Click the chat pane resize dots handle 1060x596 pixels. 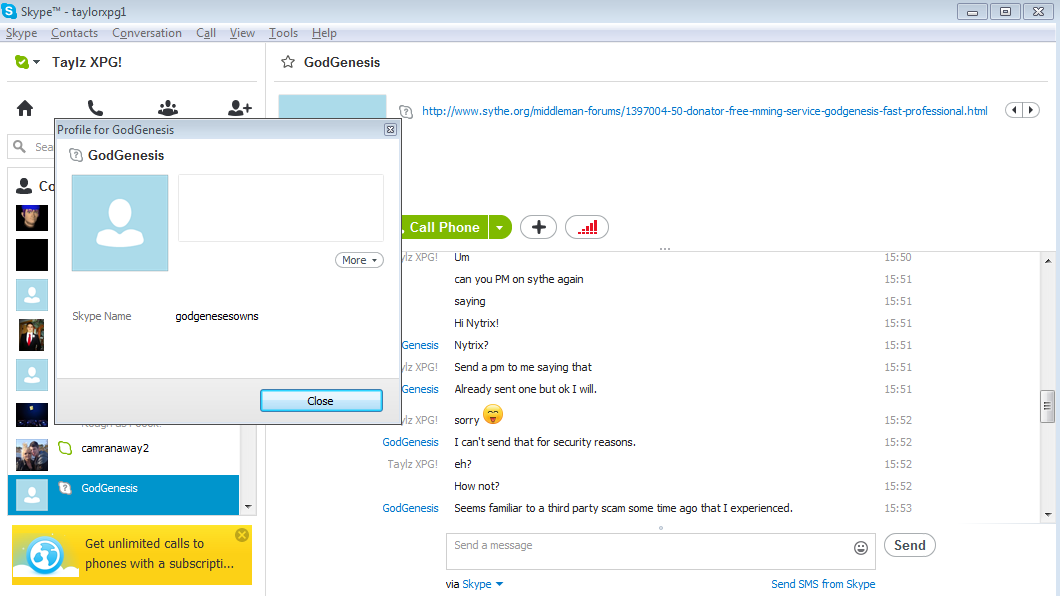tap(665, 249)
